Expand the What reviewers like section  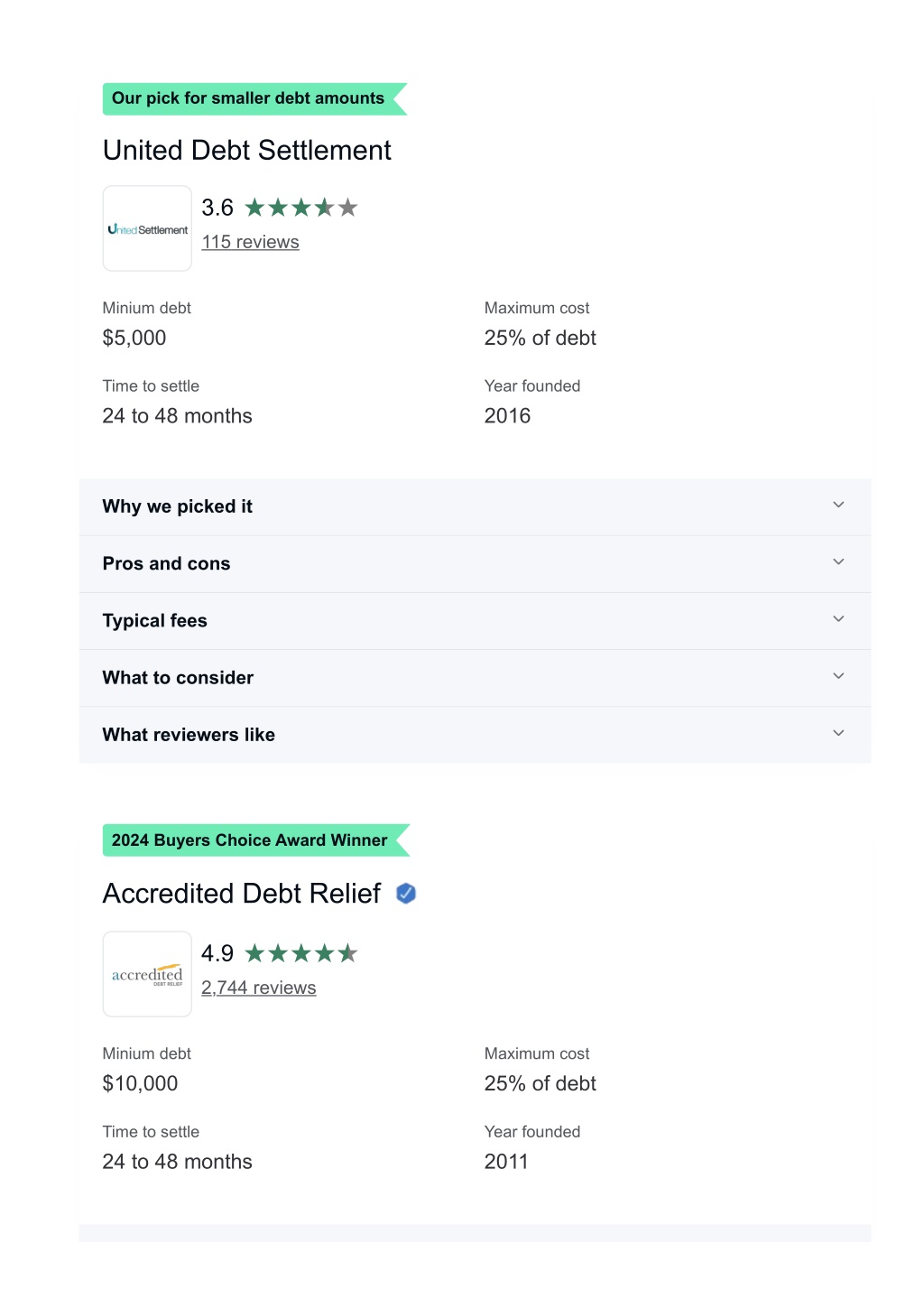click(475, 735)
